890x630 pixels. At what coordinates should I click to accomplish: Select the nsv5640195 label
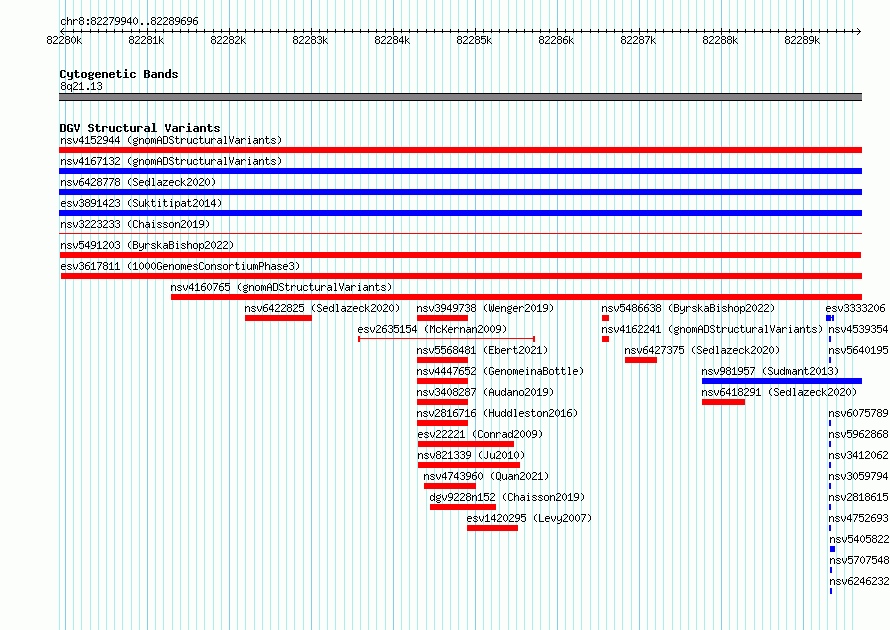coord(858,350)
